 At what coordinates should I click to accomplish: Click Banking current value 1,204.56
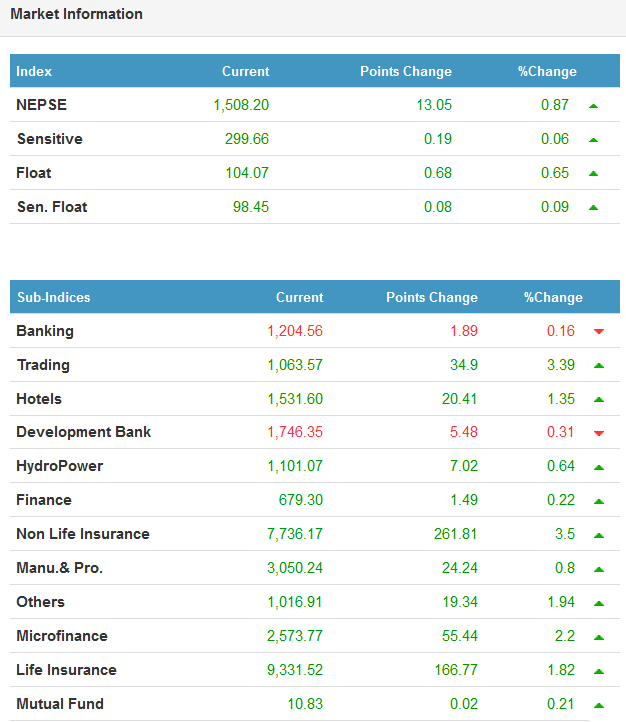coord(295,332)
